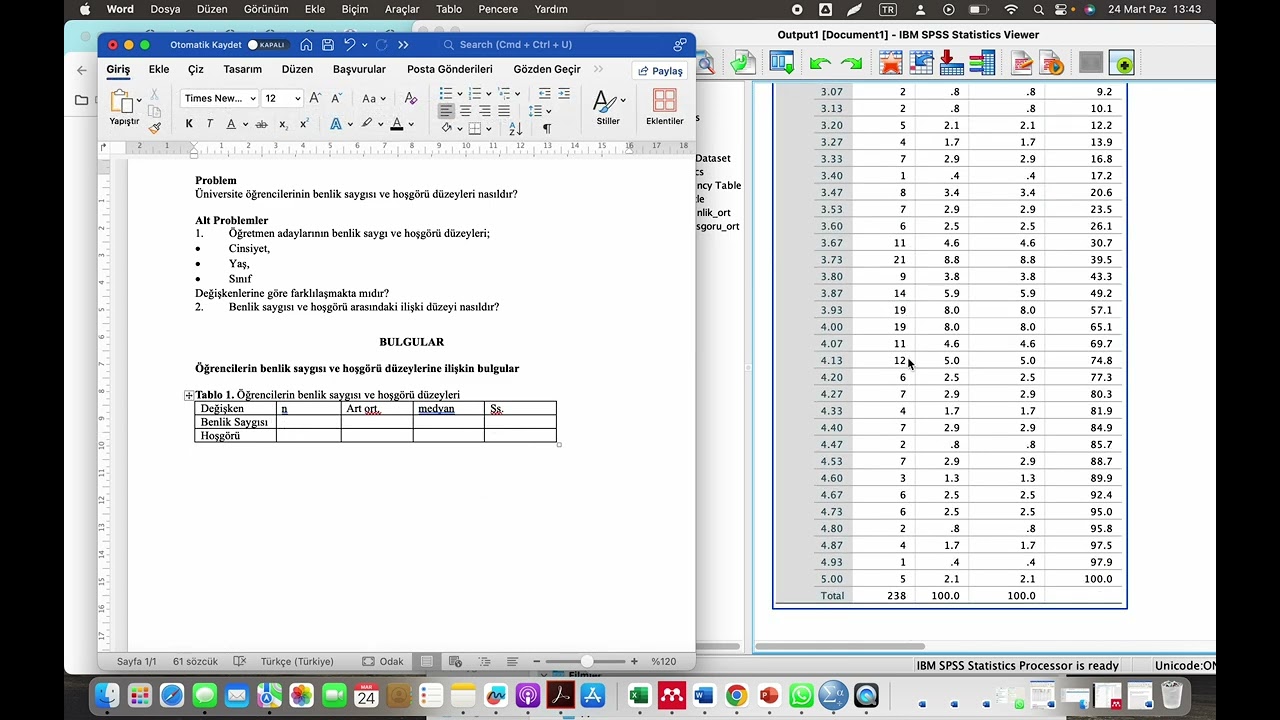This screenshot has width=1280, height=720.
Task: Open borders dropdown arrow
Action: [489, 129]
